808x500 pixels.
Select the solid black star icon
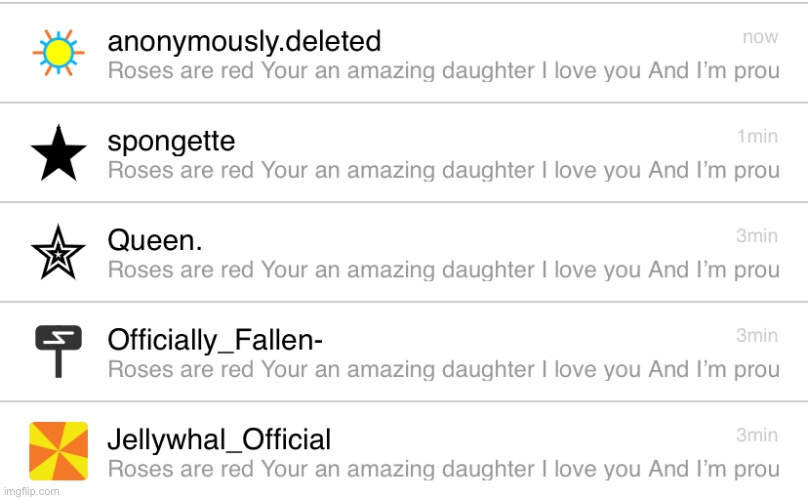coord(58,153)
